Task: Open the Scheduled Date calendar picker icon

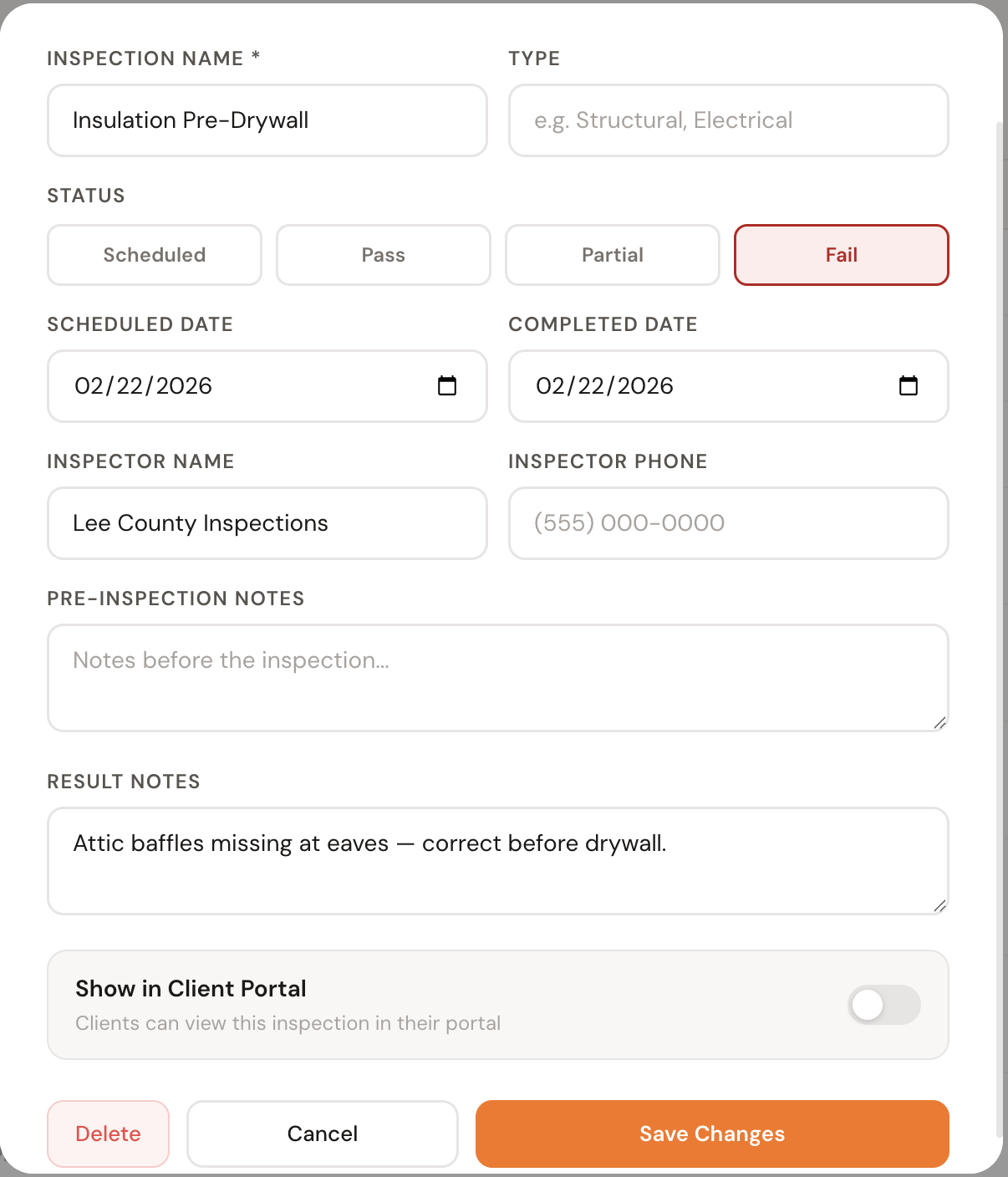Action: tap(447, 385)
